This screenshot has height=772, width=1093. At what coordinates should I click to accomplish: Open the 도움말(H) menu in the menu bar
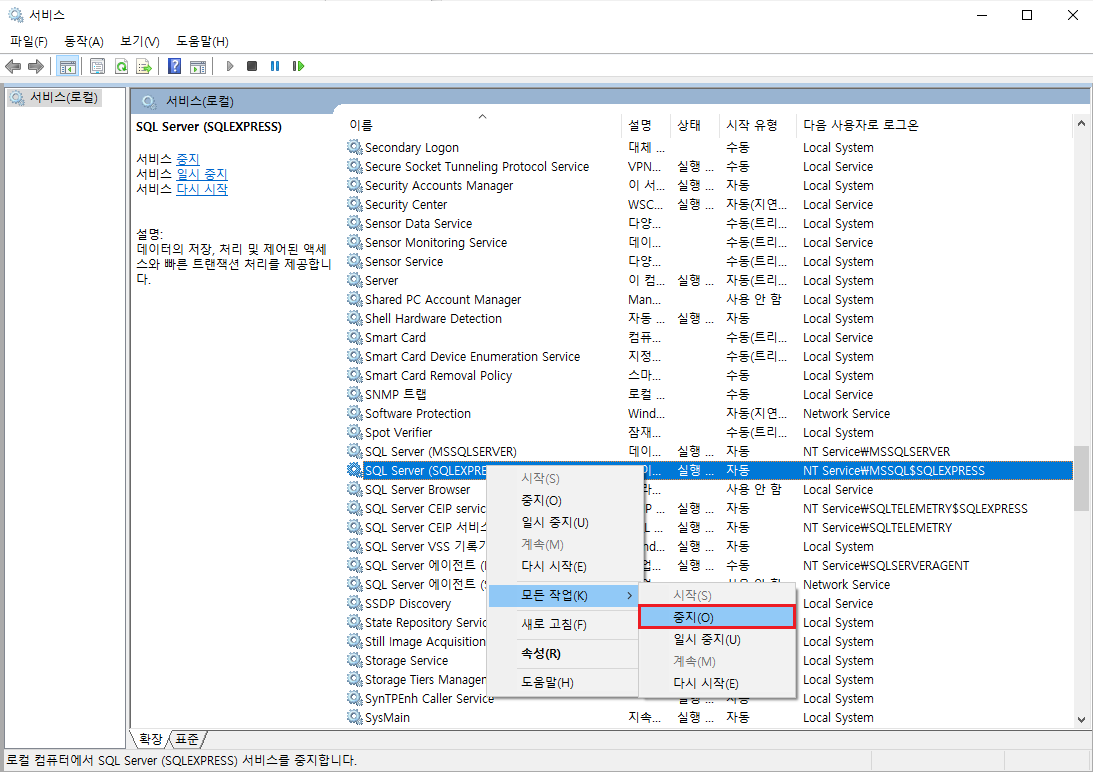(202, 41)
